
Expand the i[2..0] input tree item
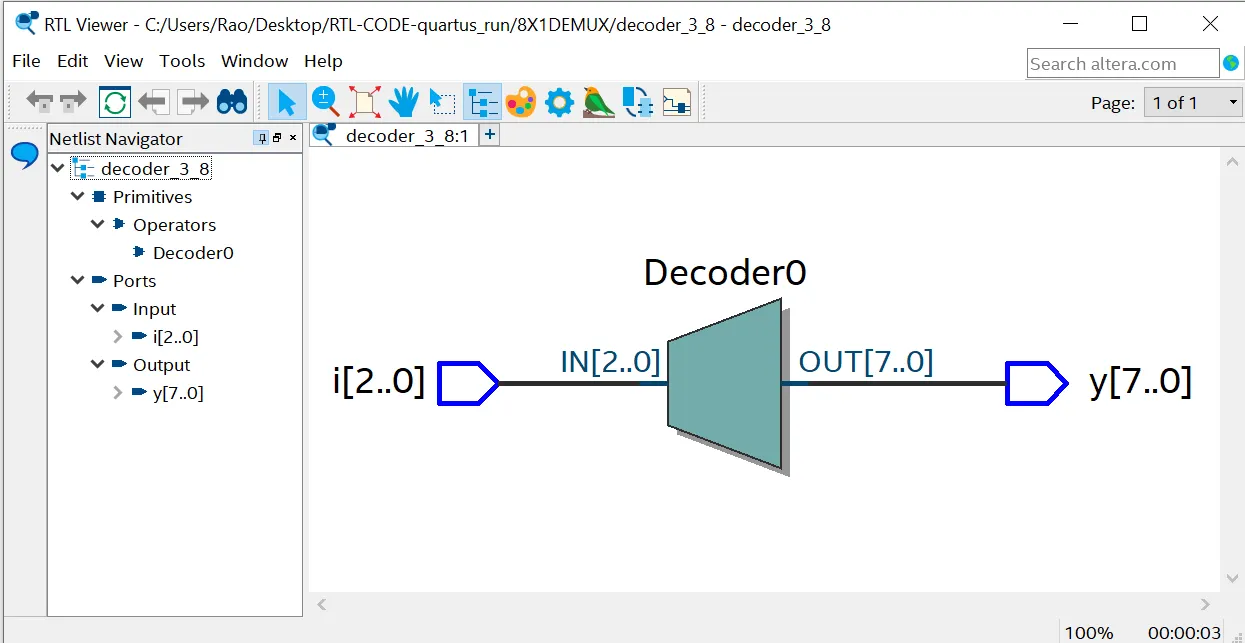tap(118, 337)
